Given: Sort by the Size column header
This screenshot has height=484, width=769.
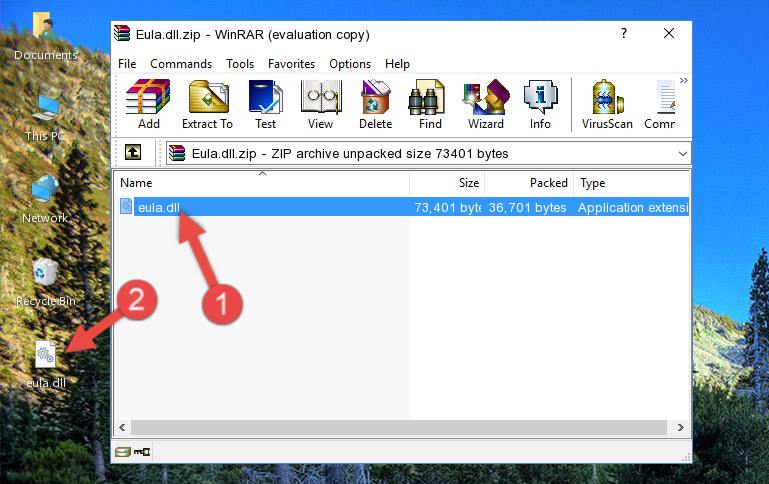Looking at the screenshot, I should tap(447, 183).
